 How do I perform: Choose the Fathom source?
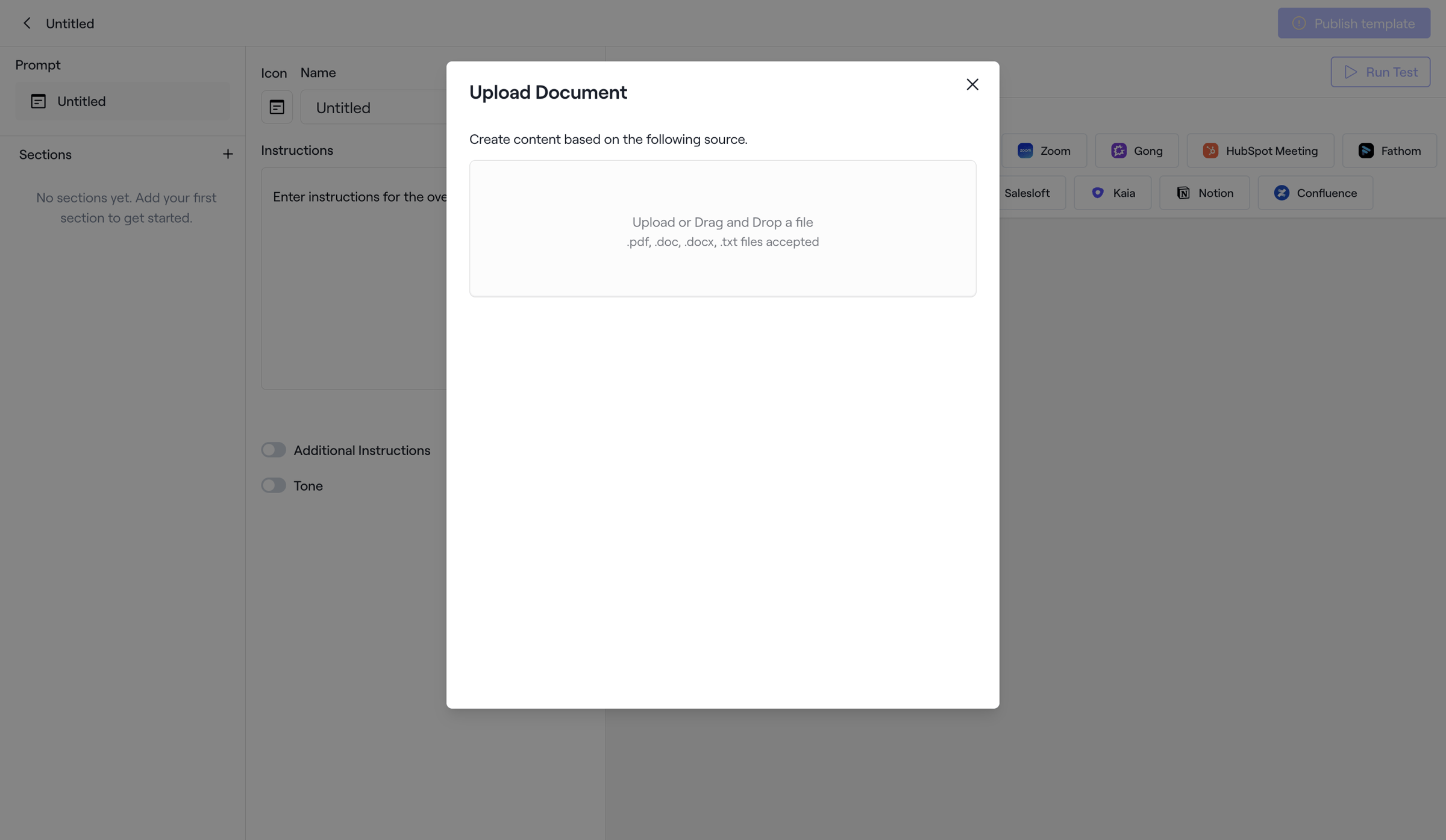pyautogui.click(x=1389, y=151)
